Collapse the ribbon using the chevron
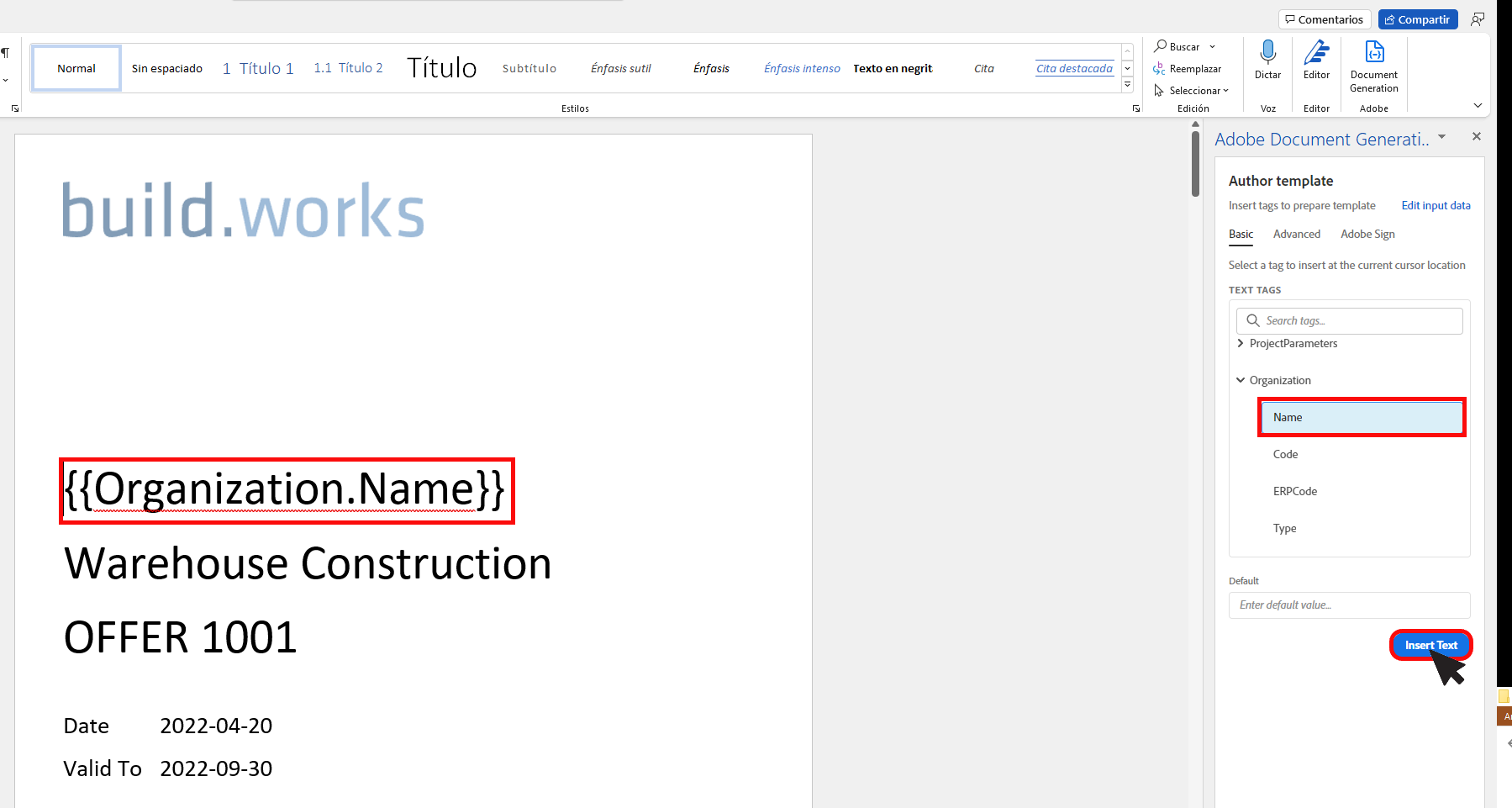 (1478, 105)
